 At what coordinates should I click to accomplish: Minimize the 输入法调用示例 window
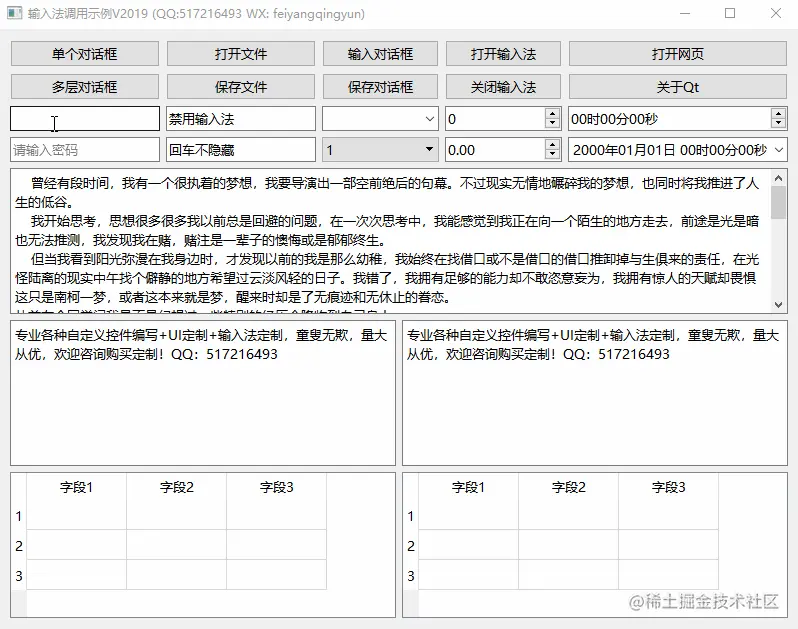click(x=685, y=13)
